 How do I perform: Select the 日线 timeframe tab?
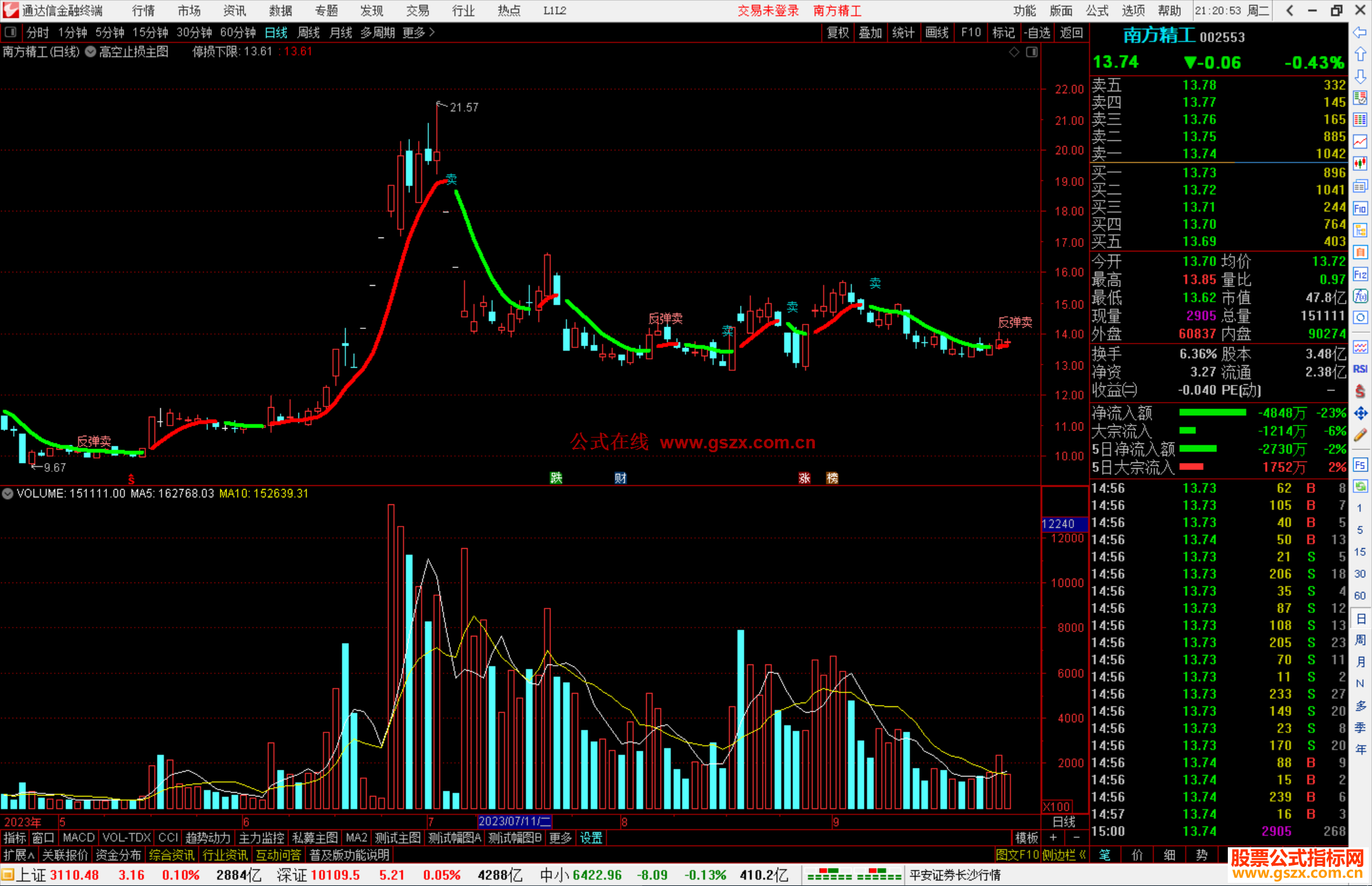pyautogui.click(x=276, y=32)
